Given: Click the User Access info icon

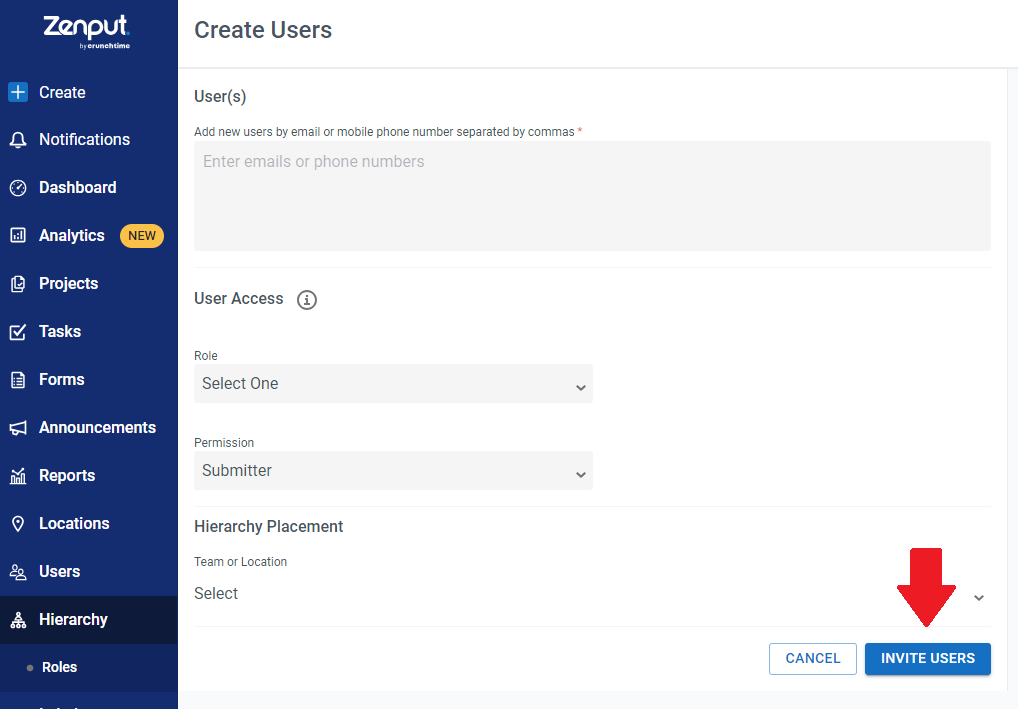Looking at the screenshot, I should [x=307, y=300].
